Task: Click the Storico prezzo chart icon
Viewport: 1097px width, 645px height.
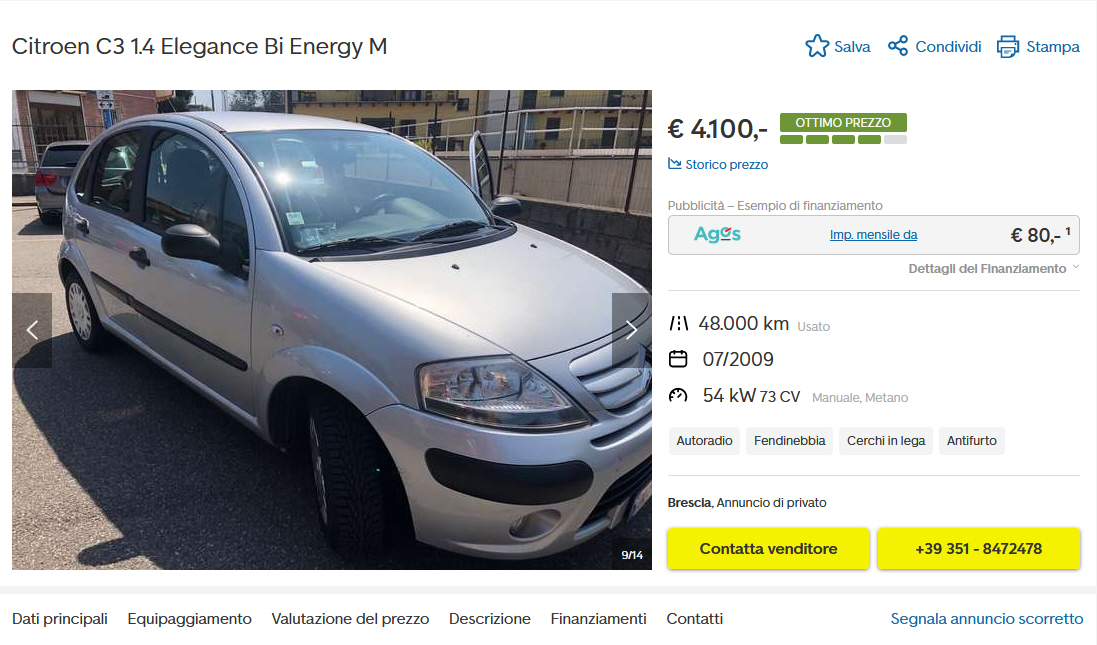Action: (x=674, y=164)
